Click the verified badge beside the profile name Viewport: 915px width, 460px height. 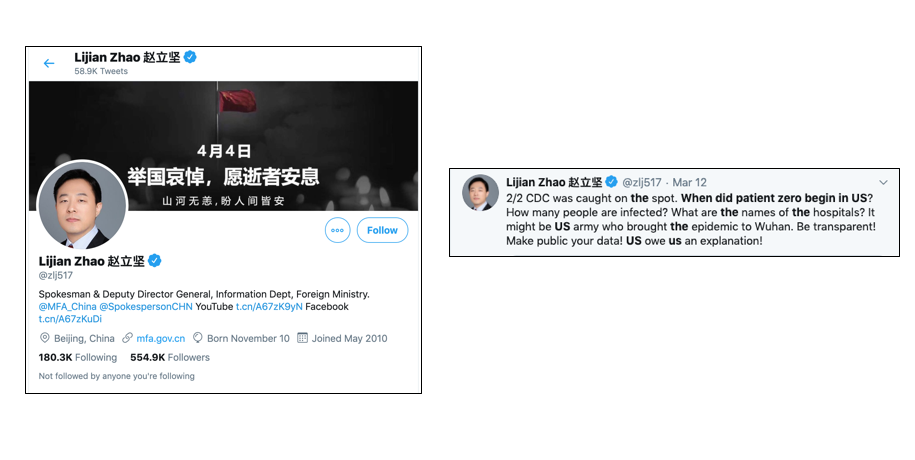pos(155,261)
